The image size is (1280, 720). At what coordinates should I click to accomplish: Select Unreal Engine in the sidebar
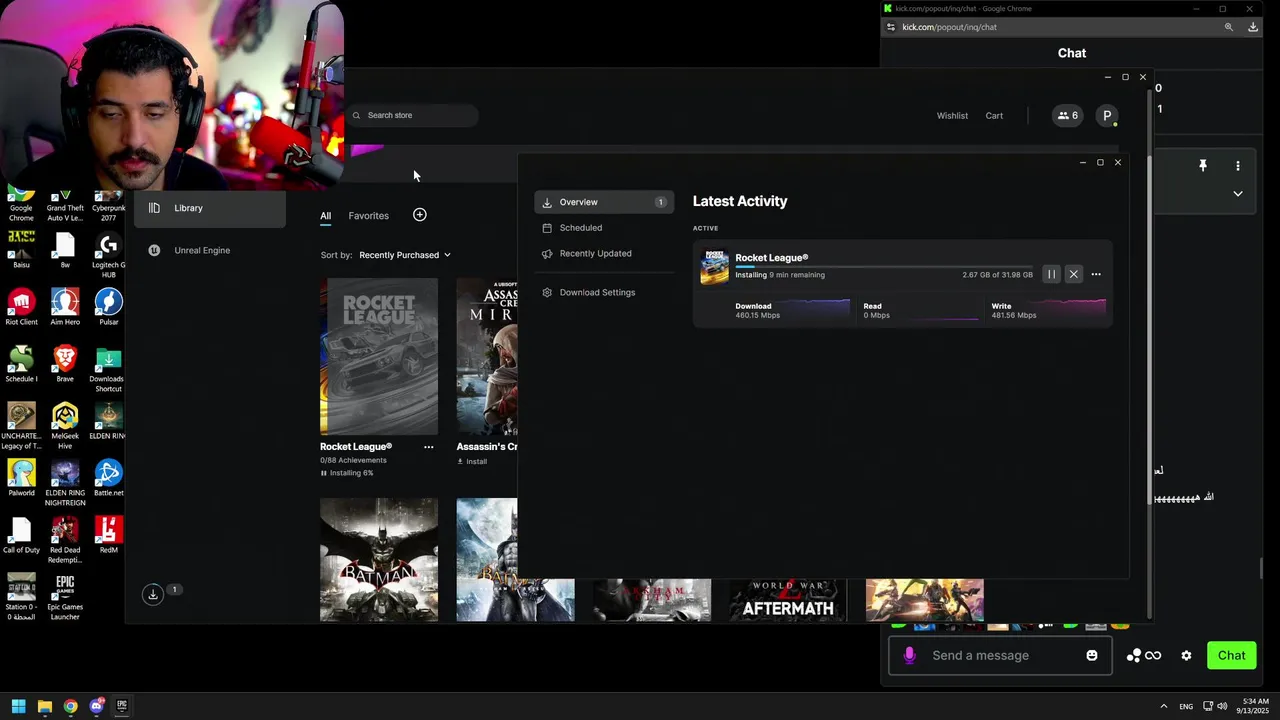(x=210, y=250)
